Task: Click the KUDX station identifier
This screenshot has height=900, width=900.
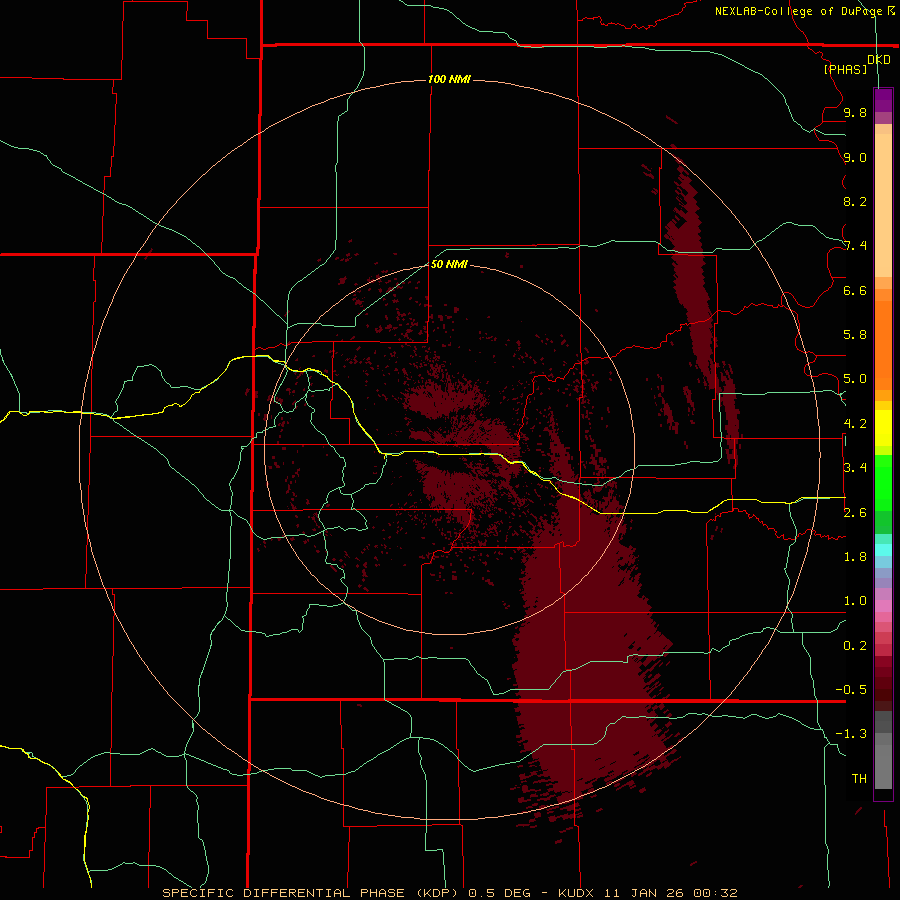Action: [577, 893]
